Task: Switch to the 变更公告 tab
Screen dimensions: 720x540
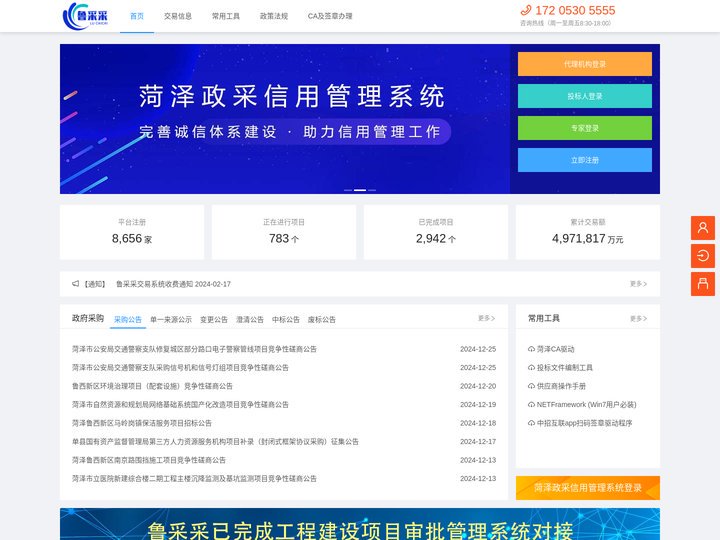Action: [214, 320]
